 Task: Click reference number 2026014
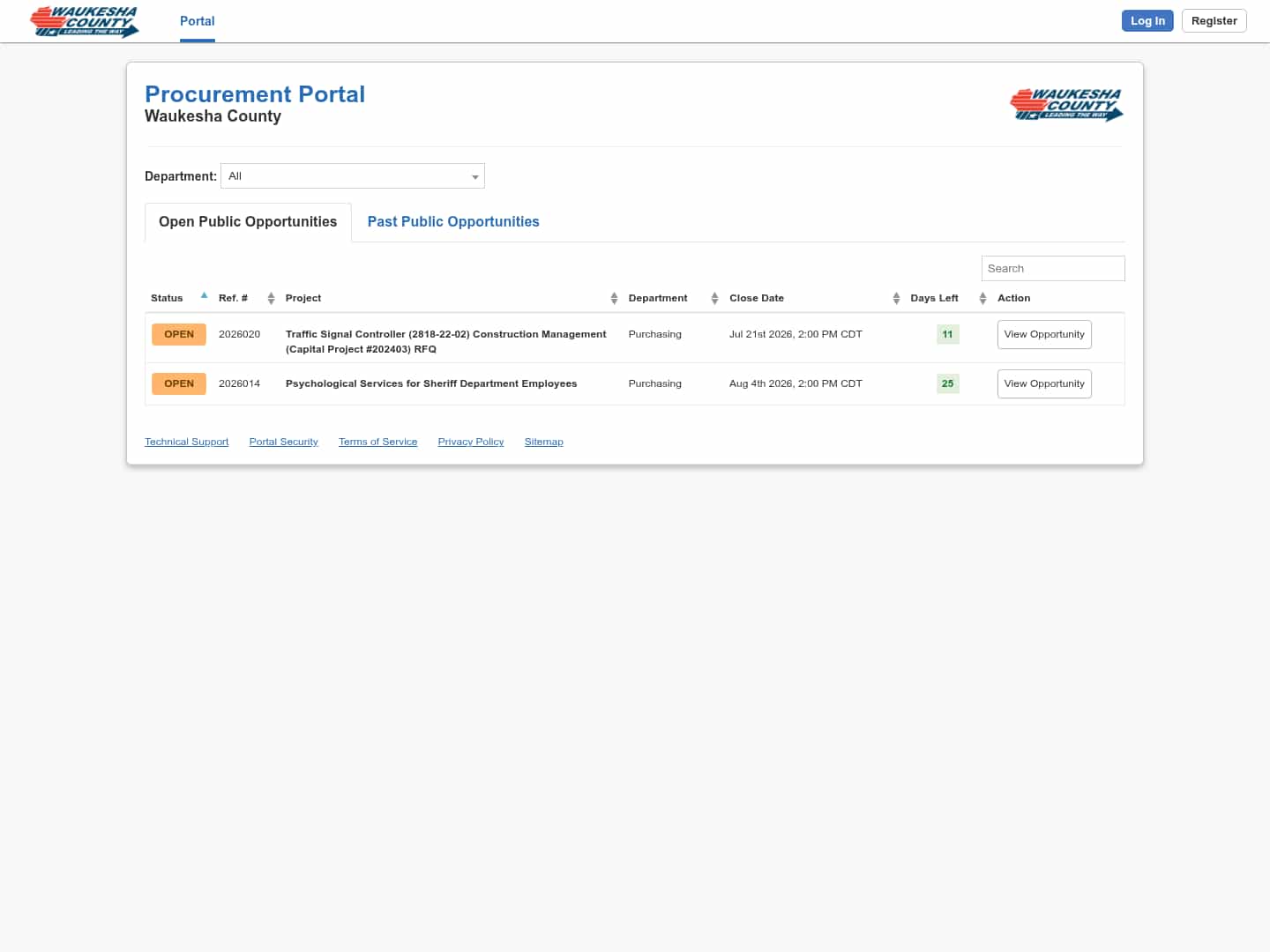pyautogui.click(x=239, y=384)
